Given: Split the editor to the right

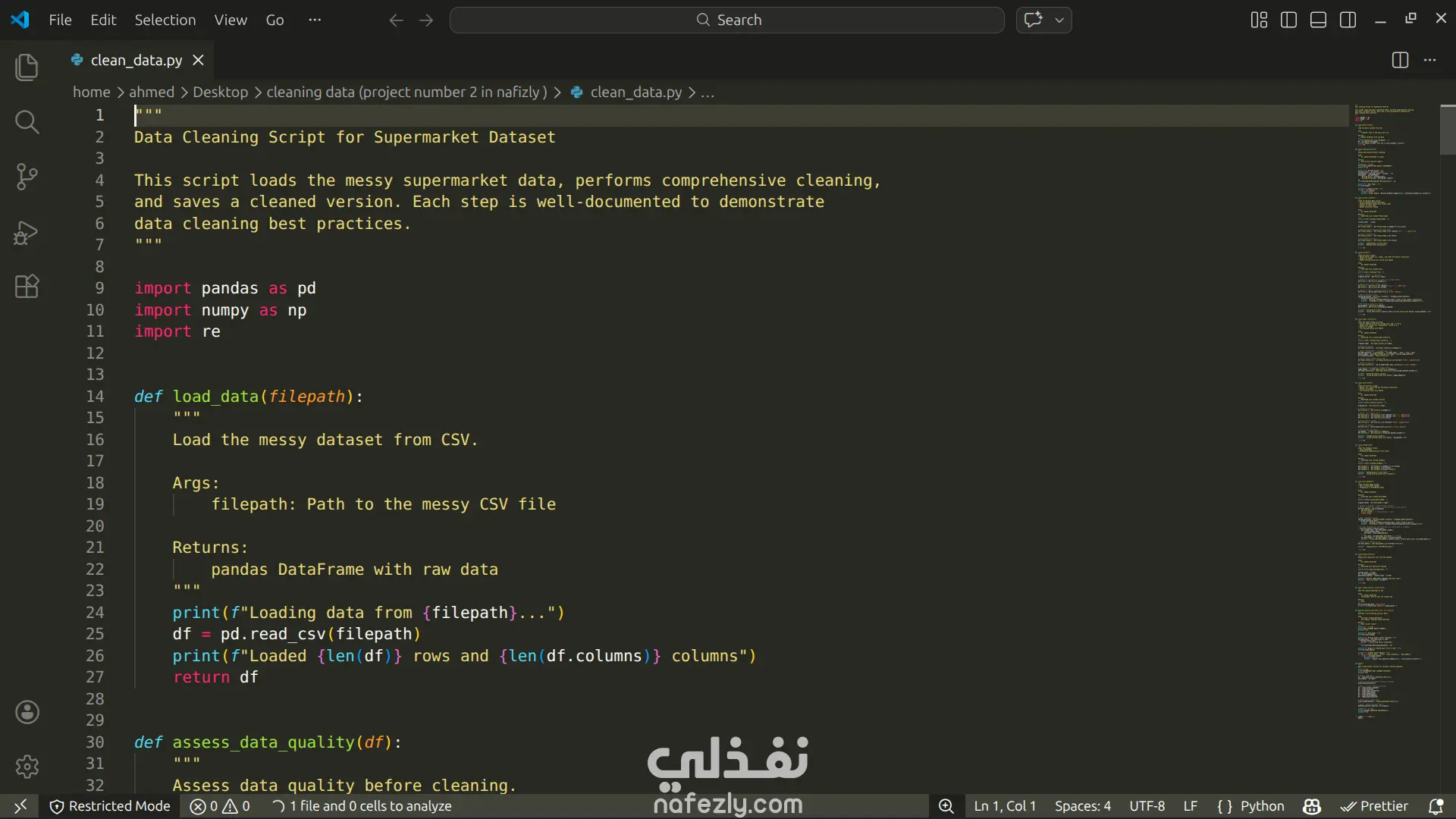Looking at the screenshot, I should 1400,60.
